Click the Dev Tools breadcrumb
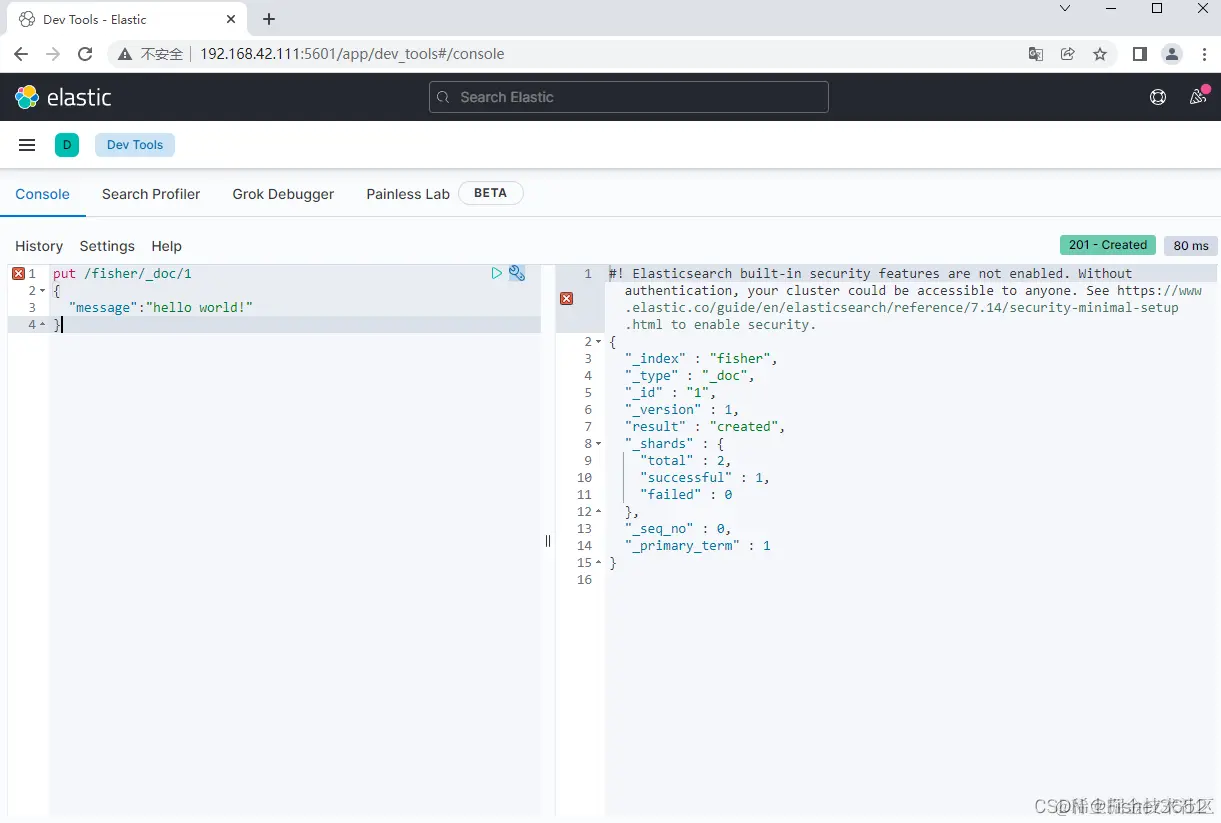The image size is (1221, 823). 135,145
